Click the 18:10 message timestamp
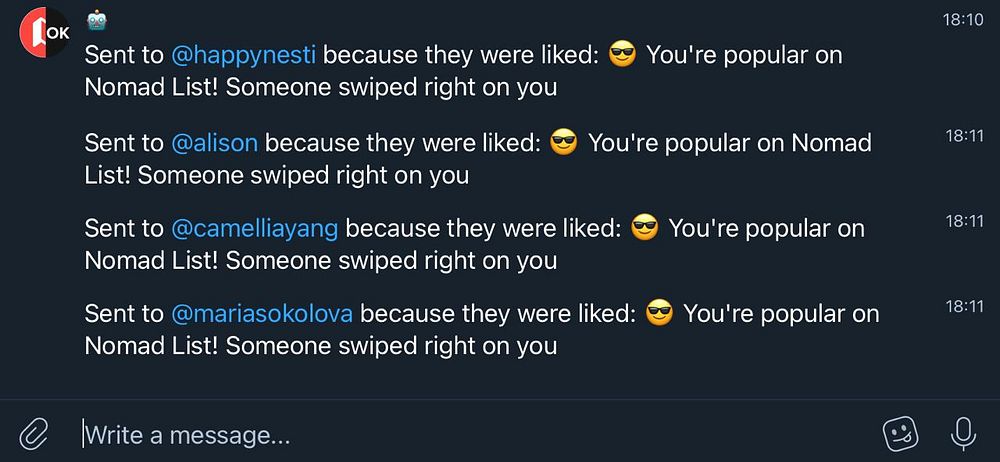Image resolution: width=1000 pixels, height=462 pixels. pos(964,20)
